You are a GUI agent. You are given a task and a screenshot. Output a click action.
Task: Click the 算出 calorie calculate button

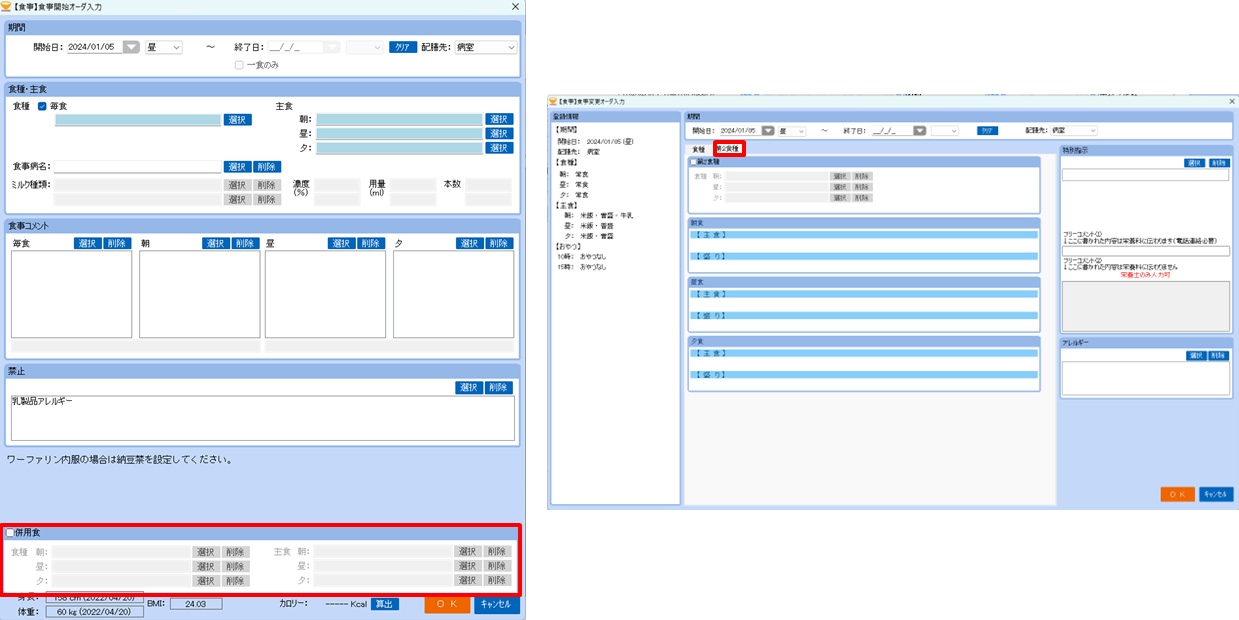(385, 604)
